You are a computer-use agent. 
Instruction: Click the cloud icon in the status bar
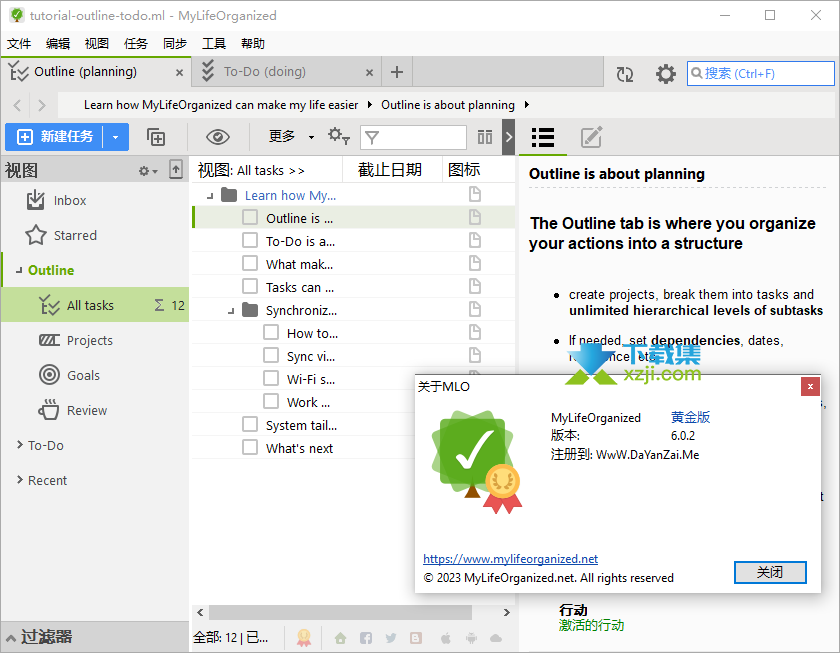496,637
